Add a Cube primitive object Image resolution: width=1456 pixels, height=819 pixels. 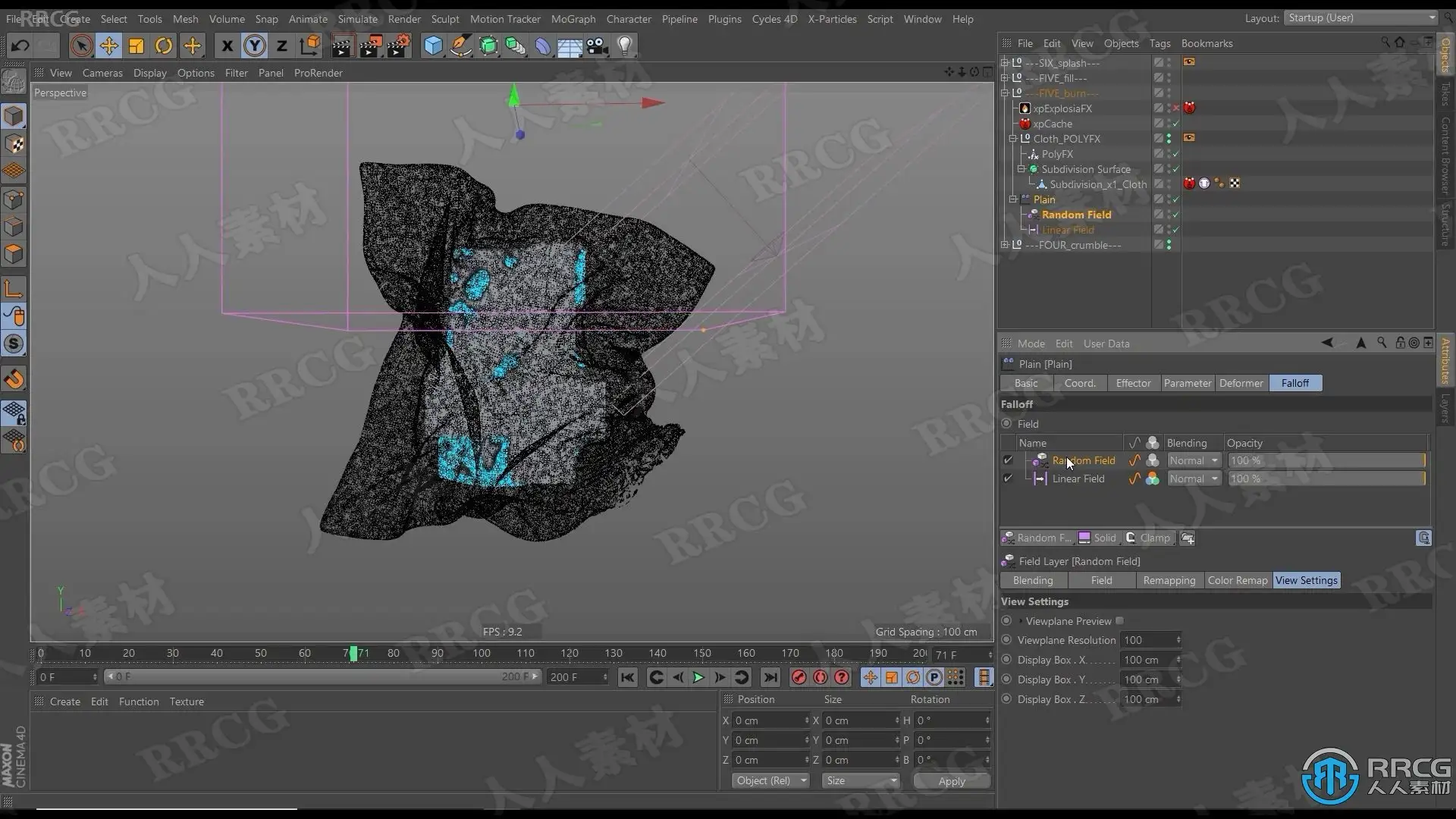pos(433,45)
